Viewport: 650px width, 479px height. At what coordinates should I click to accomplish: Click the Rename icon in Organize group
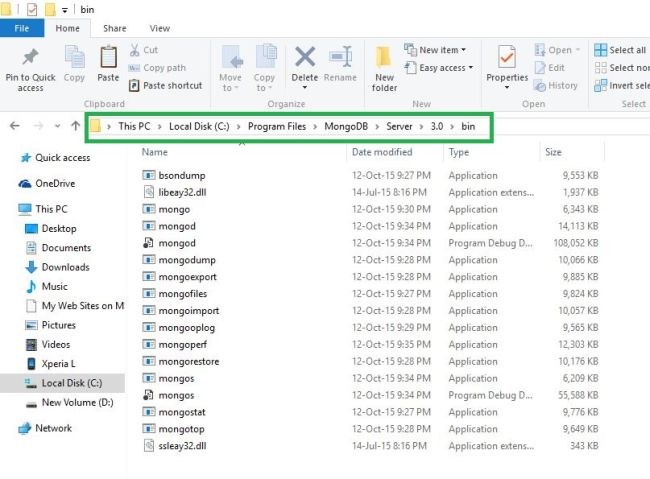[340, 57]
